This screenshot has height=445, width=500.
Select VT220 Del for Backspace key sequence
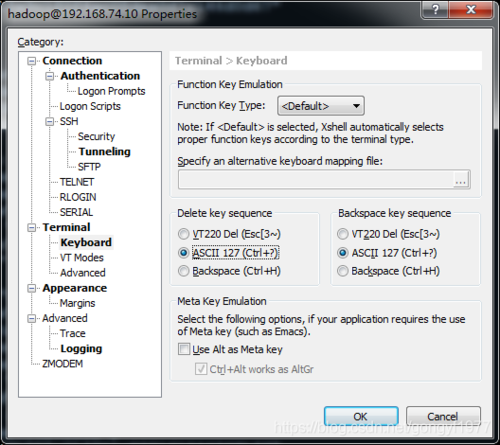[x=343, y=234]
